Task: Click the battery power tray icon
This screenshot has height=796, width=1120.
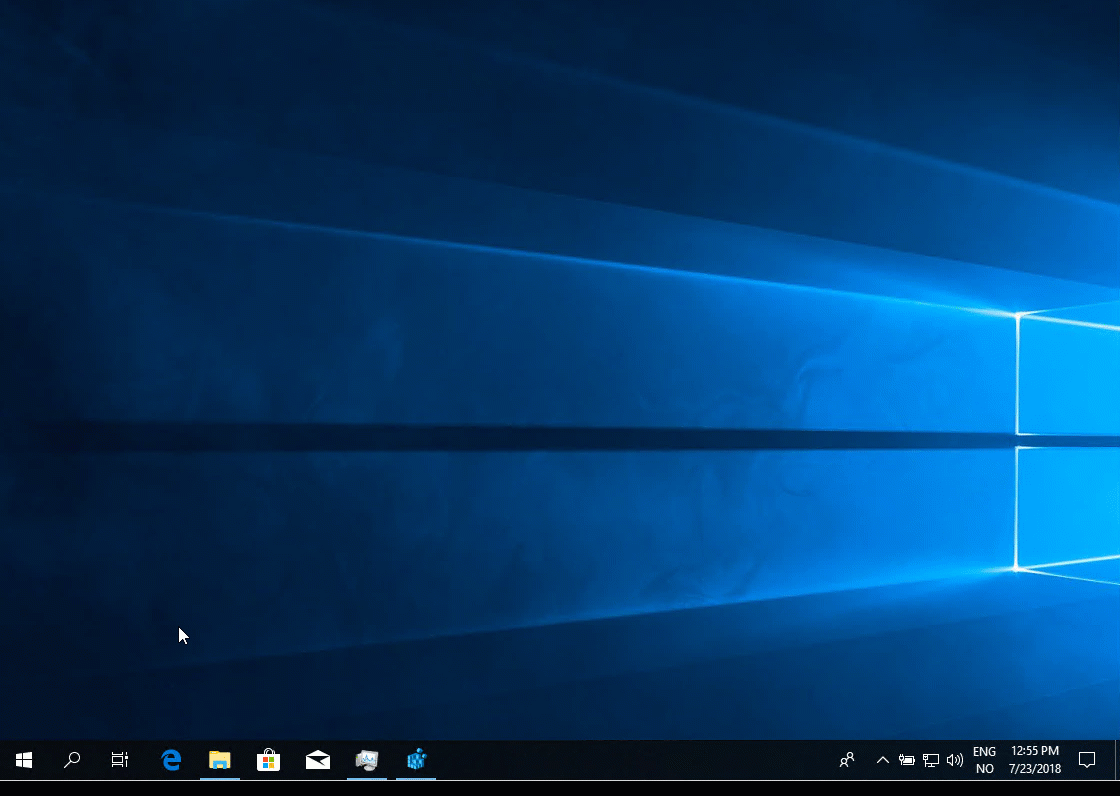Action: 907,760
